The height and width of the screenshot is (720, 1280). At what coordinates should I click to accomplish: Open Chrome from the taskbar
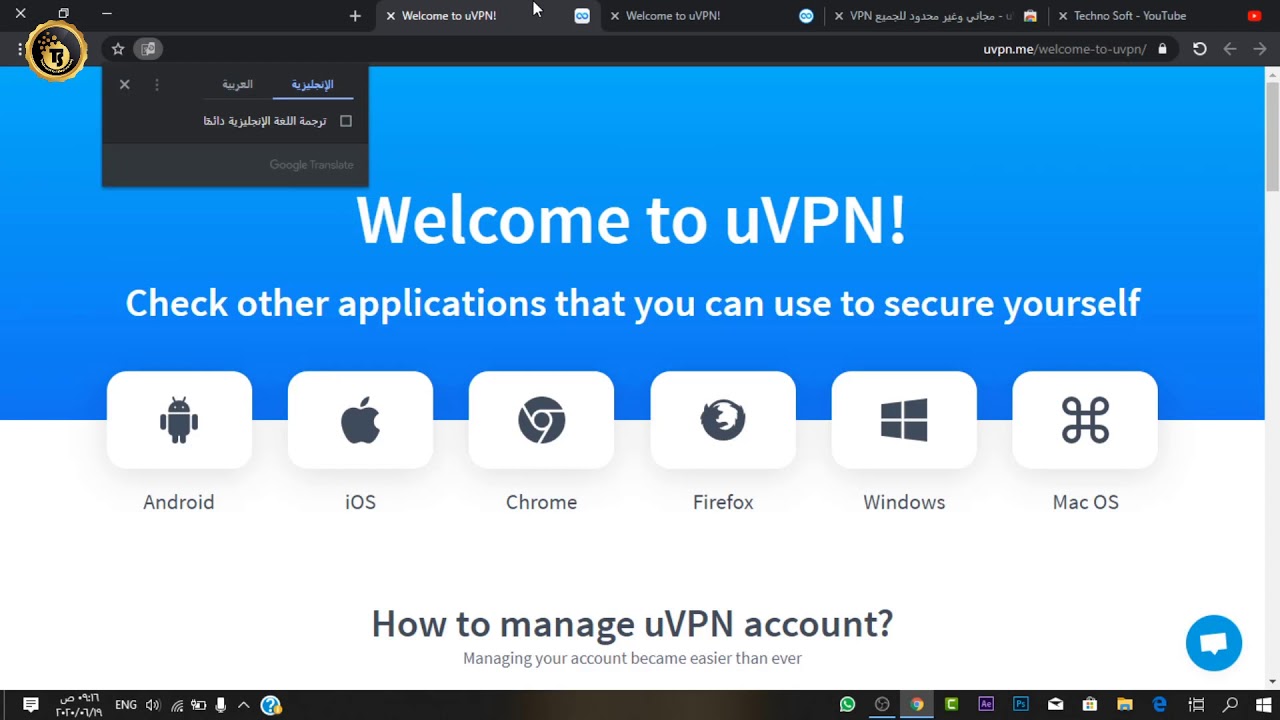point(917,704)
